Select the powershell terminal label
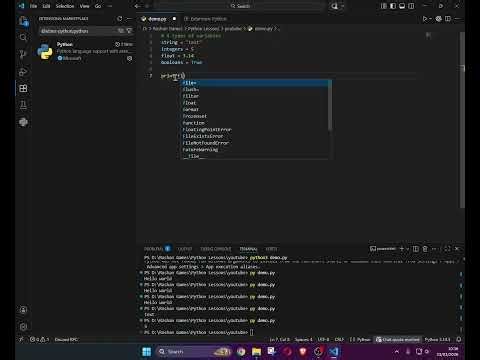The width and height of the screenshot is (480, 360). coord(383,249)
